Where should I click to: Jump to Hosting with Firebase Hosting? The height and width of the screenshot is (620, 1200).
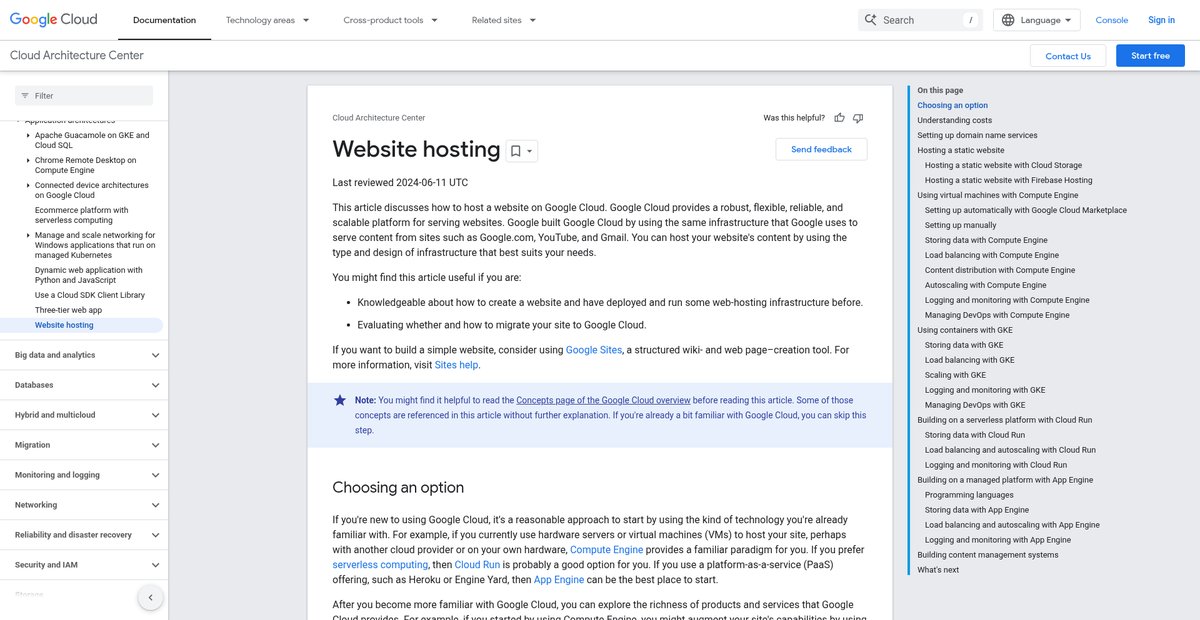[x=1008, y=180]
